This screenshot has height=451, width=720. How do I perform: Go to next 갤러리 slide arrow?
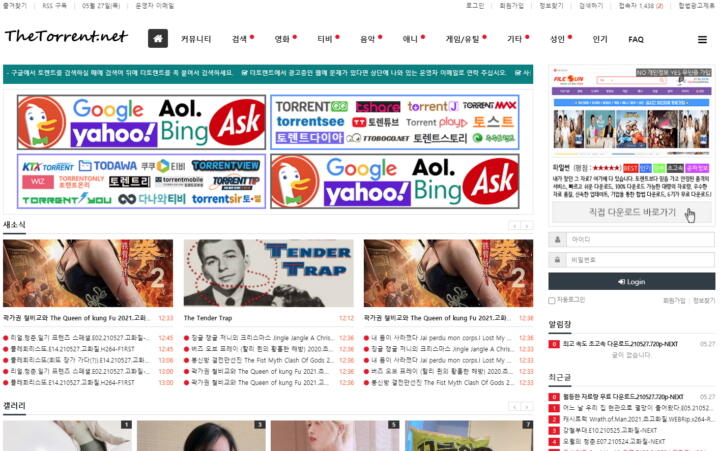point(527,407)
